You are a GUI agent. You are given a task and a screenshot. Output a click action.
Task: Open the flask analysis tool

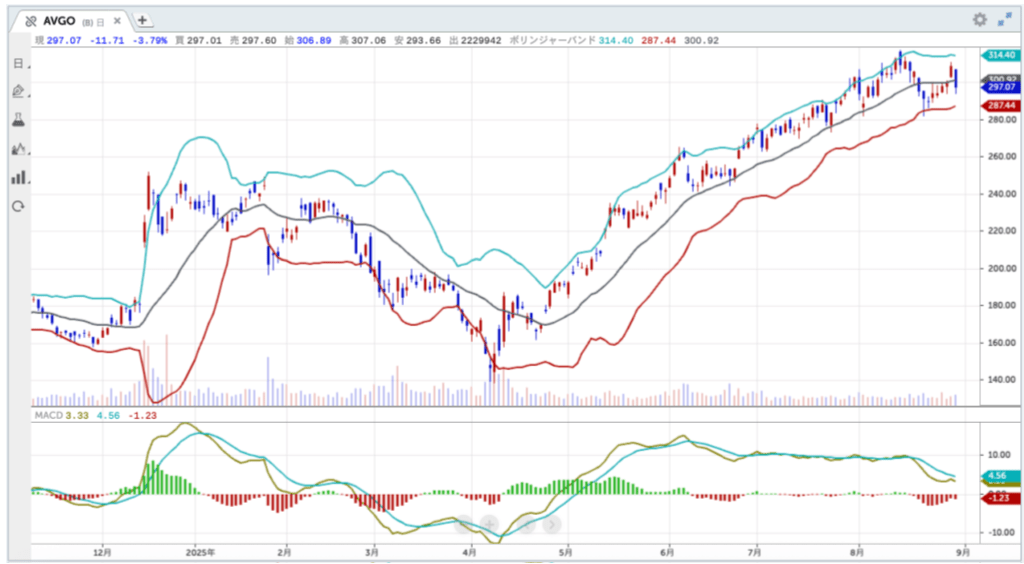[18, 119]
